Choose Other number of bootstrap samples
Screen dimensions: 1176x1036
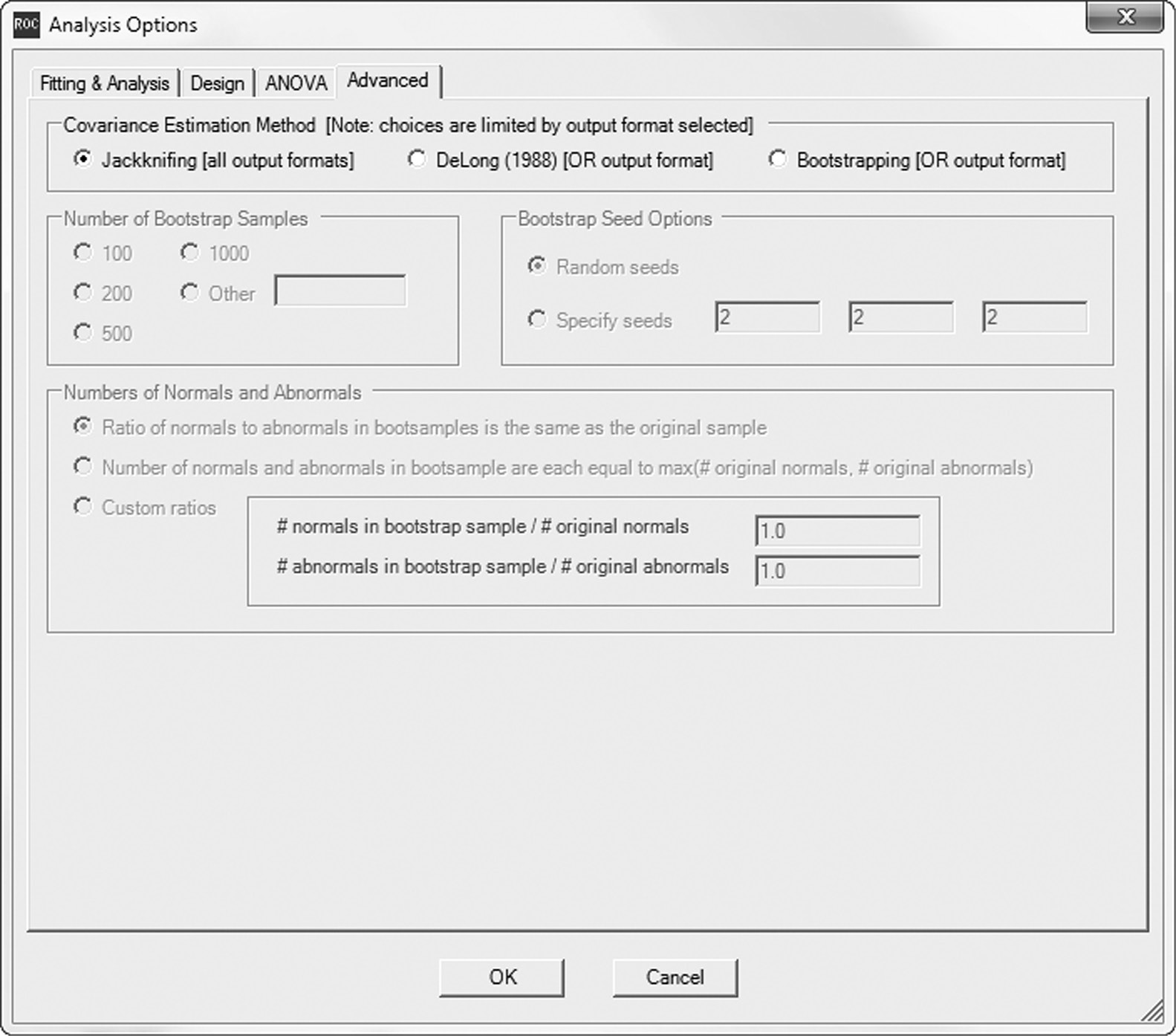click(190, 294)
